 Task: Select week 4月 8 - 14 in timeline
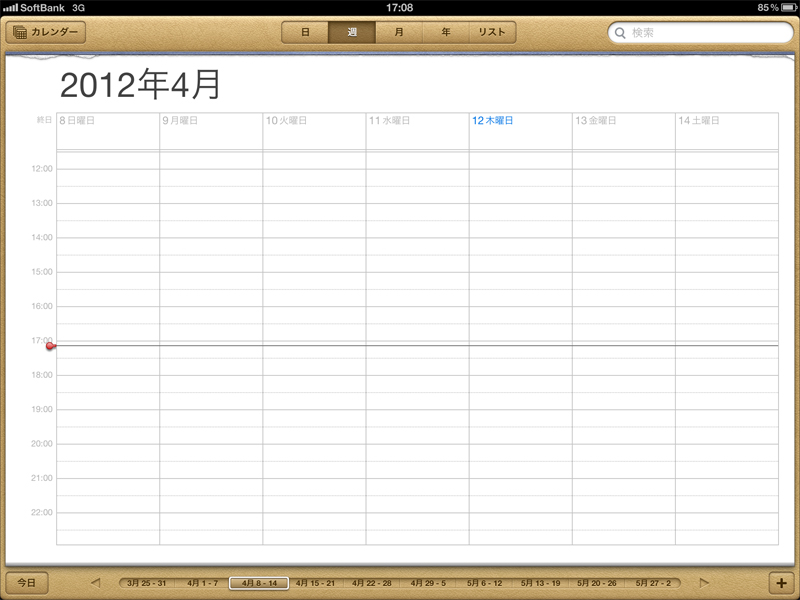tap(259, 583)
